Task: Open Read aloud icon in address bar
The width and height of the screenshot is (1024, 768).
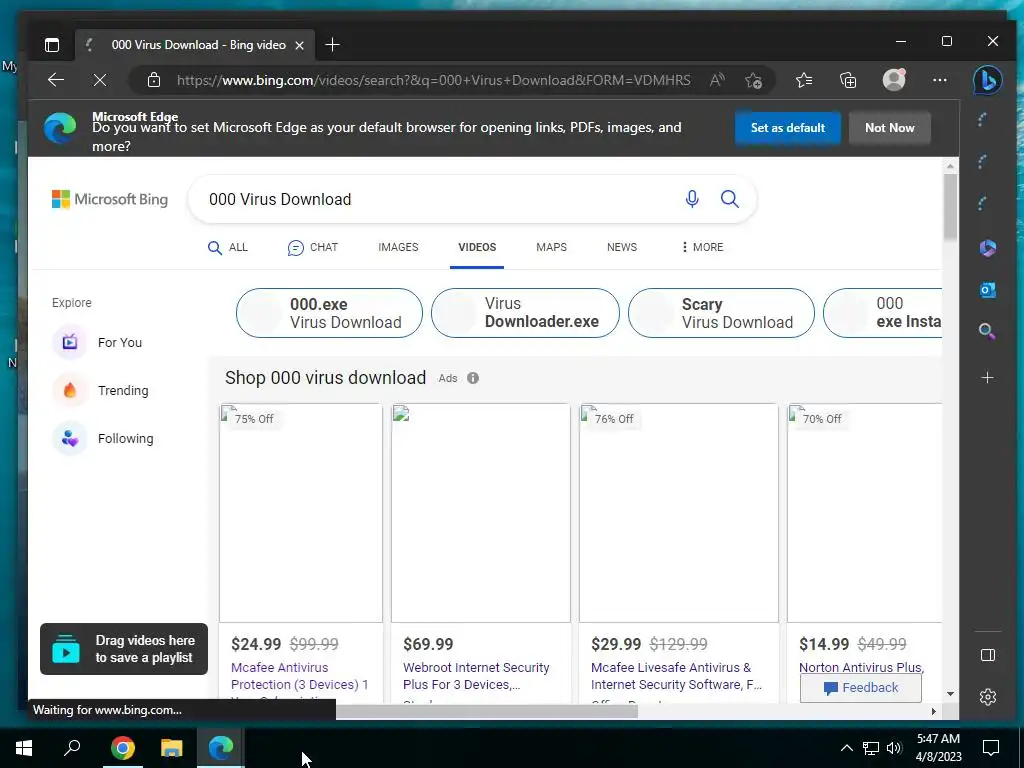Action: 717,80
